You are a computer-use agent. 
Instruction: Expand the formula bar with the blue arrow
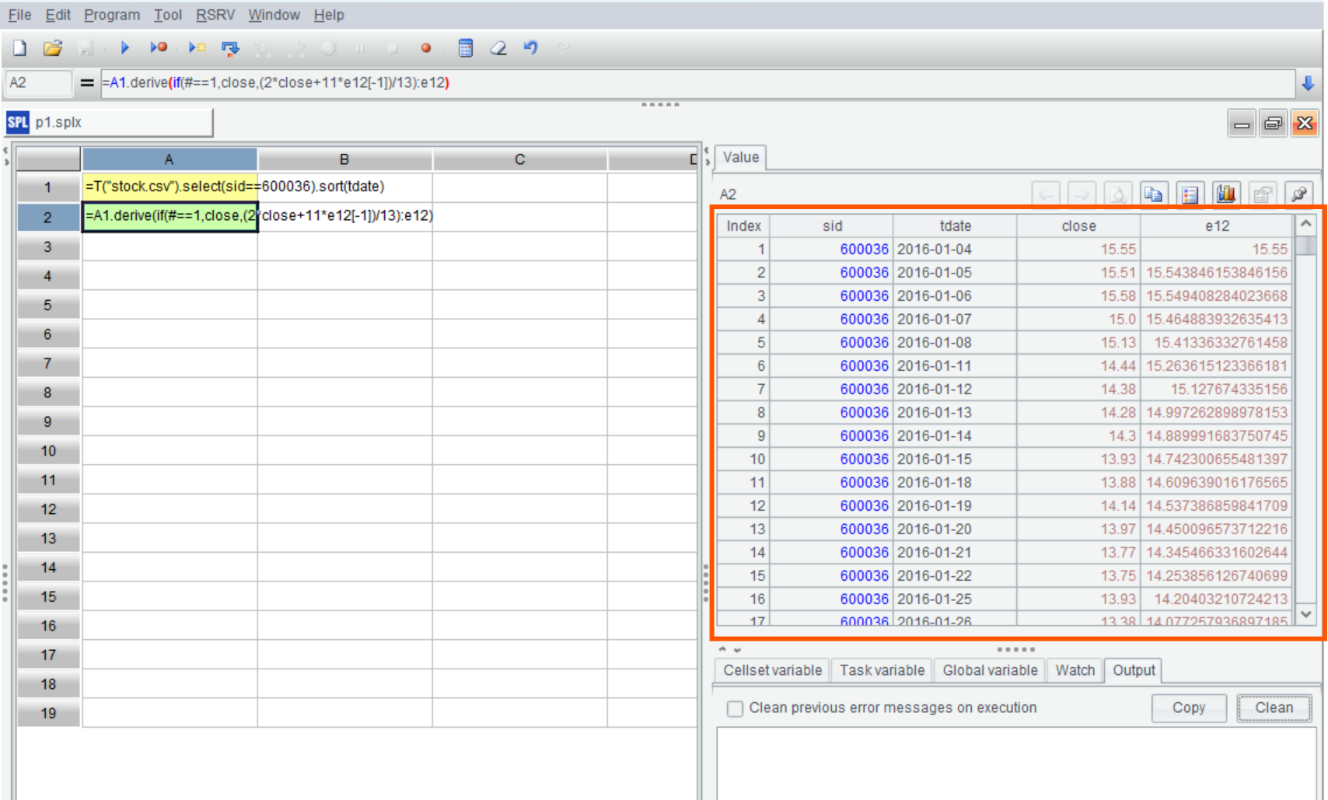click(1307, 83)
